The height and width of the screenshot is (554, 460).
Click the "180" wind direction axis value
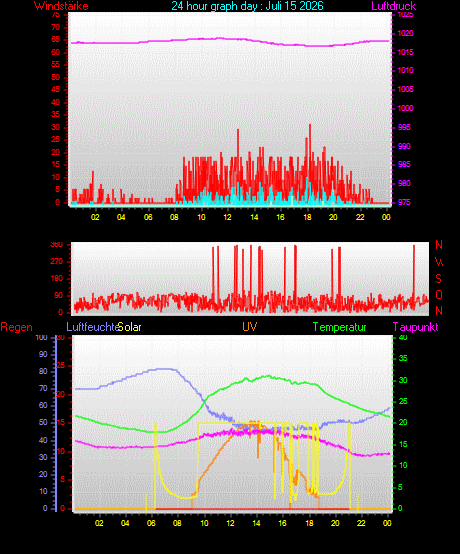(57, 278)
